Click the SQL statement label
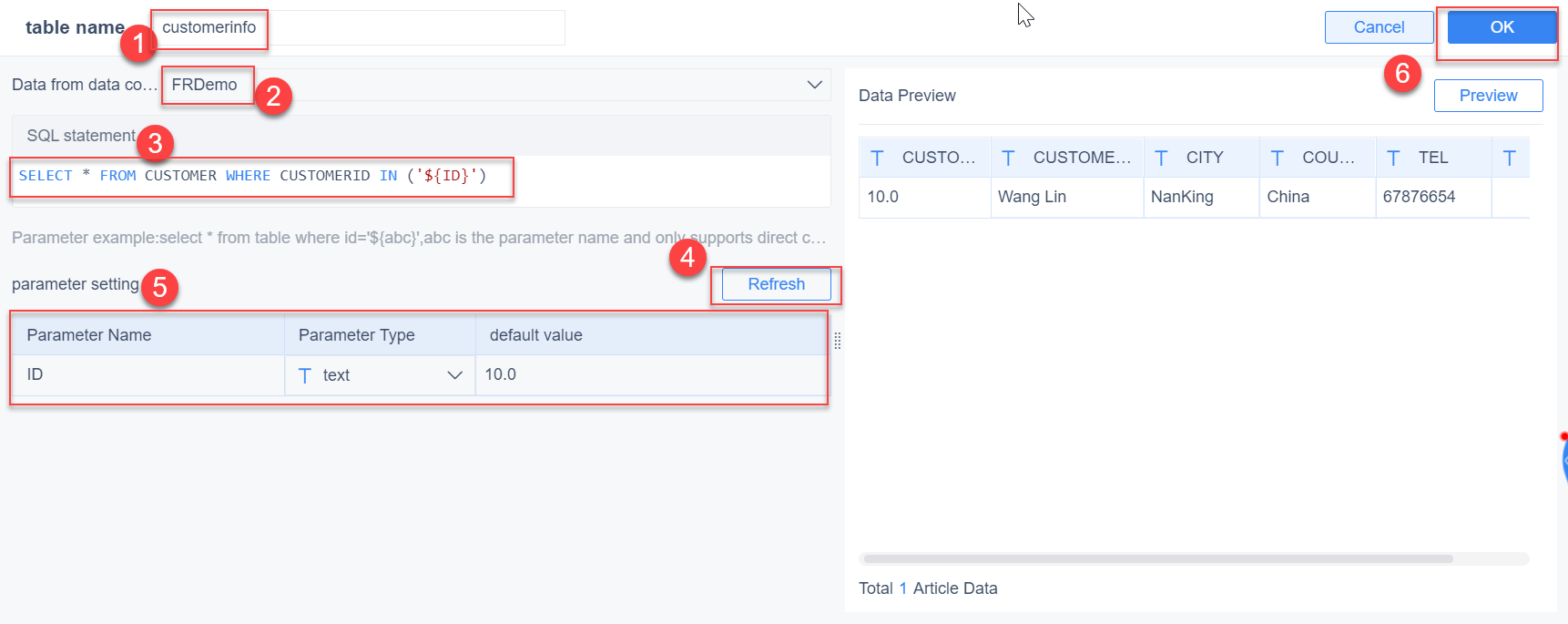Screen dimensions: 1568x624 [x=81, y=136]
